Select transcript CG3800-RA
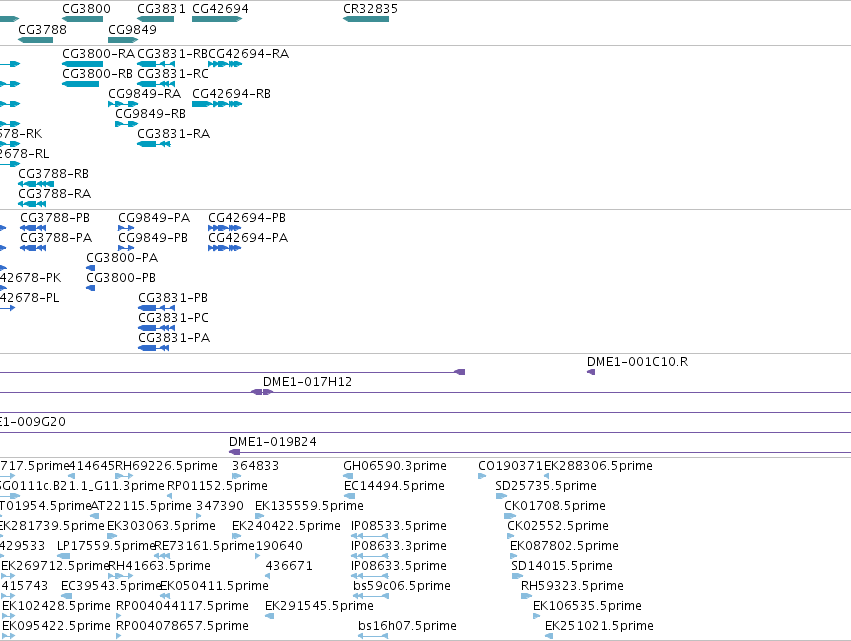The image size is (851, 641). tap(82, 64)
